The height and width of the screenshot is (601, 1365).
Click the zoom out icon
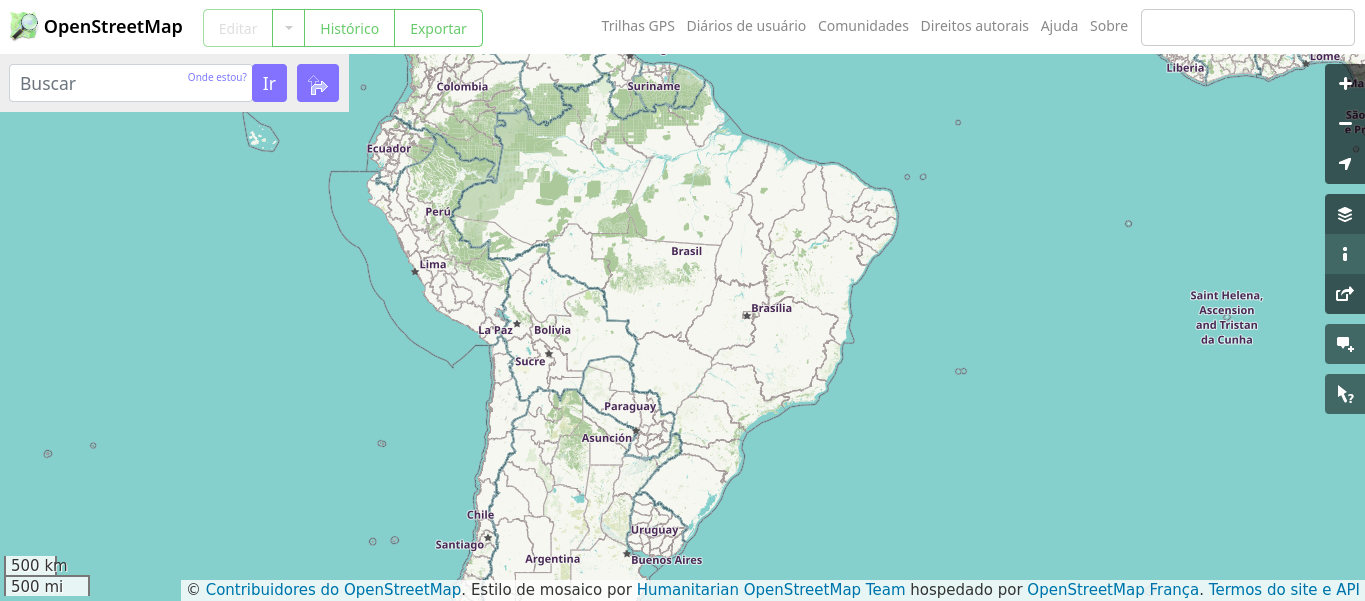[x=1345, y=123]
